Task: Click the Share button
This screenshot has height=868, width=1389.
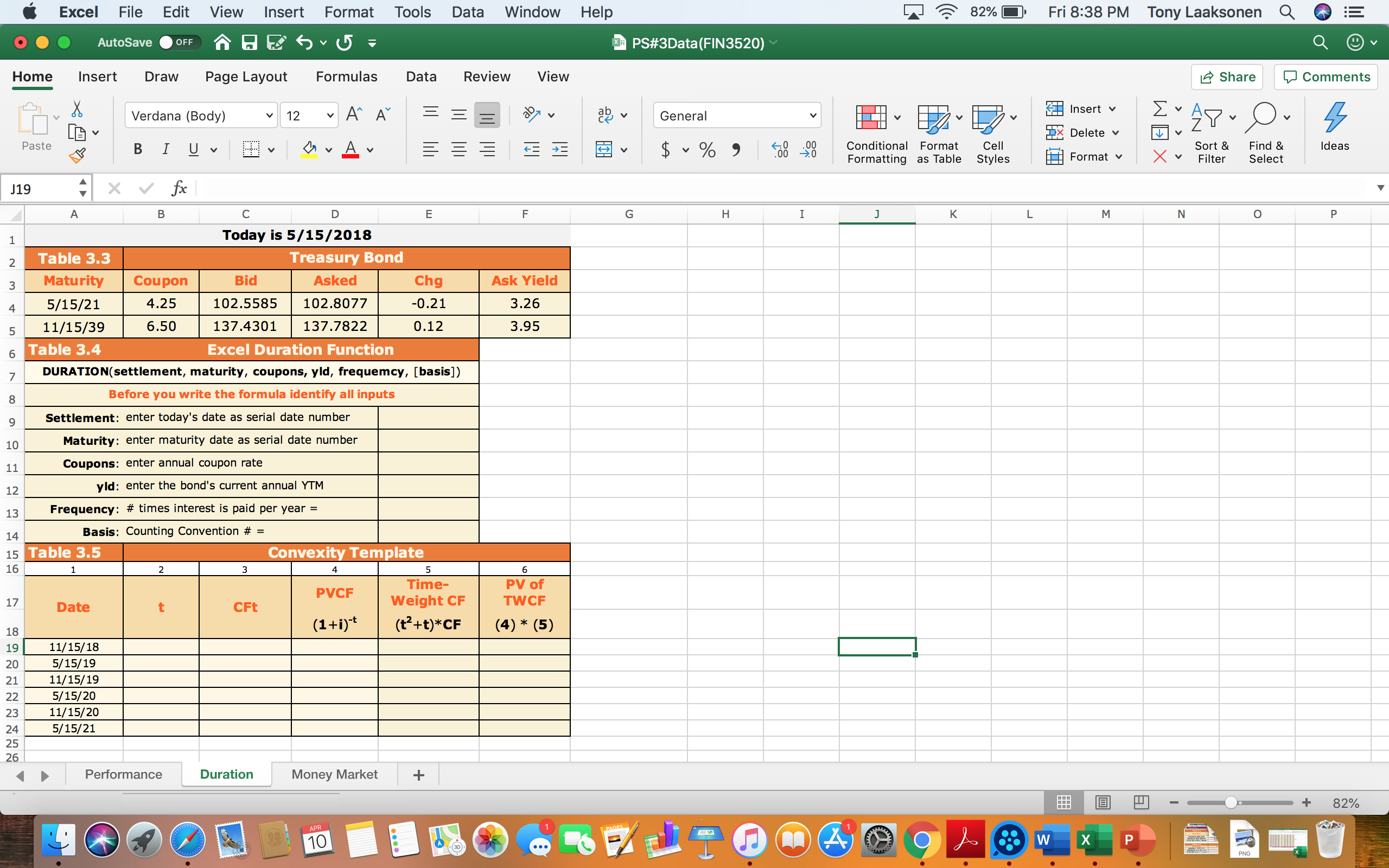Action: pyautogui.click(x=1227, y=76)
